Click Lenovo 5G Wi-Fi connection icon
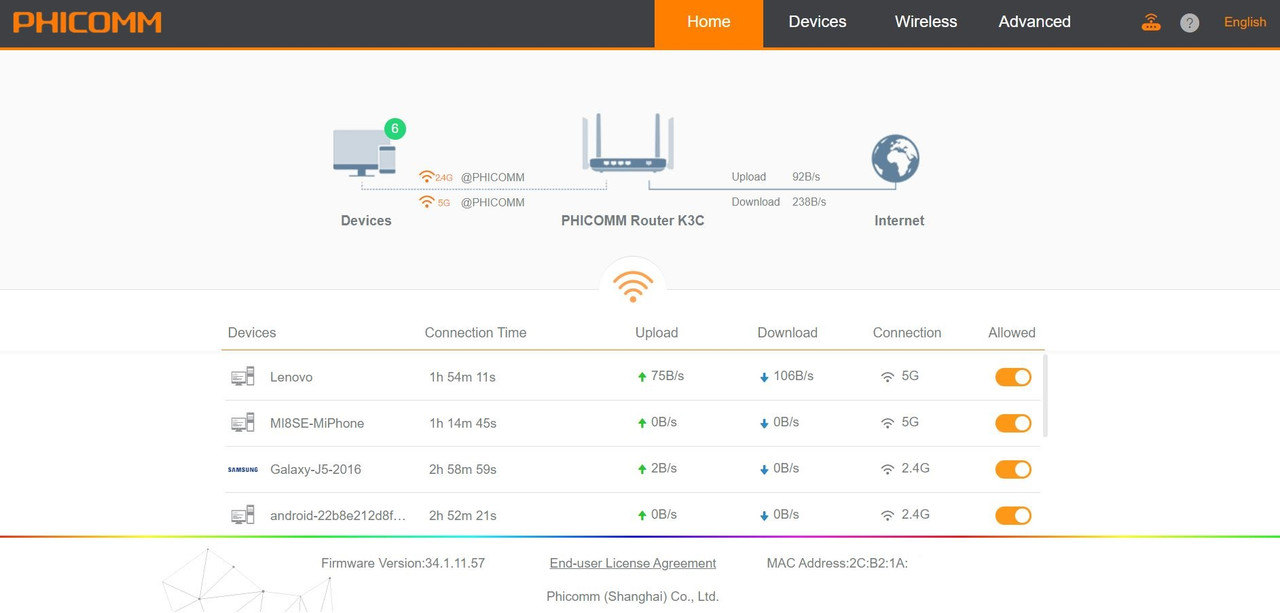This screenshot has width=1280, height=613. (887, 377)
